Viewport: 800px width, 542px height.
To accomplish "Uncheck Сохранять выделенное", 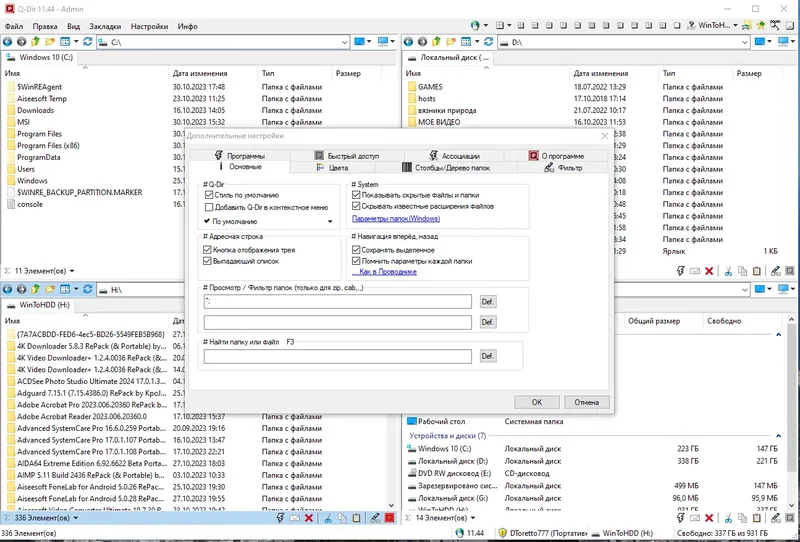I will click(x=356, y=250).
